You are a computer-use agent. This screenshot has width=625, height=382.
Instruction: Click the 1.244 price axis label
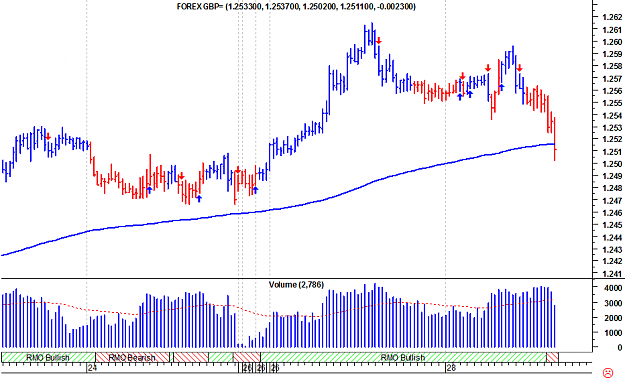(x=612, y=237)
